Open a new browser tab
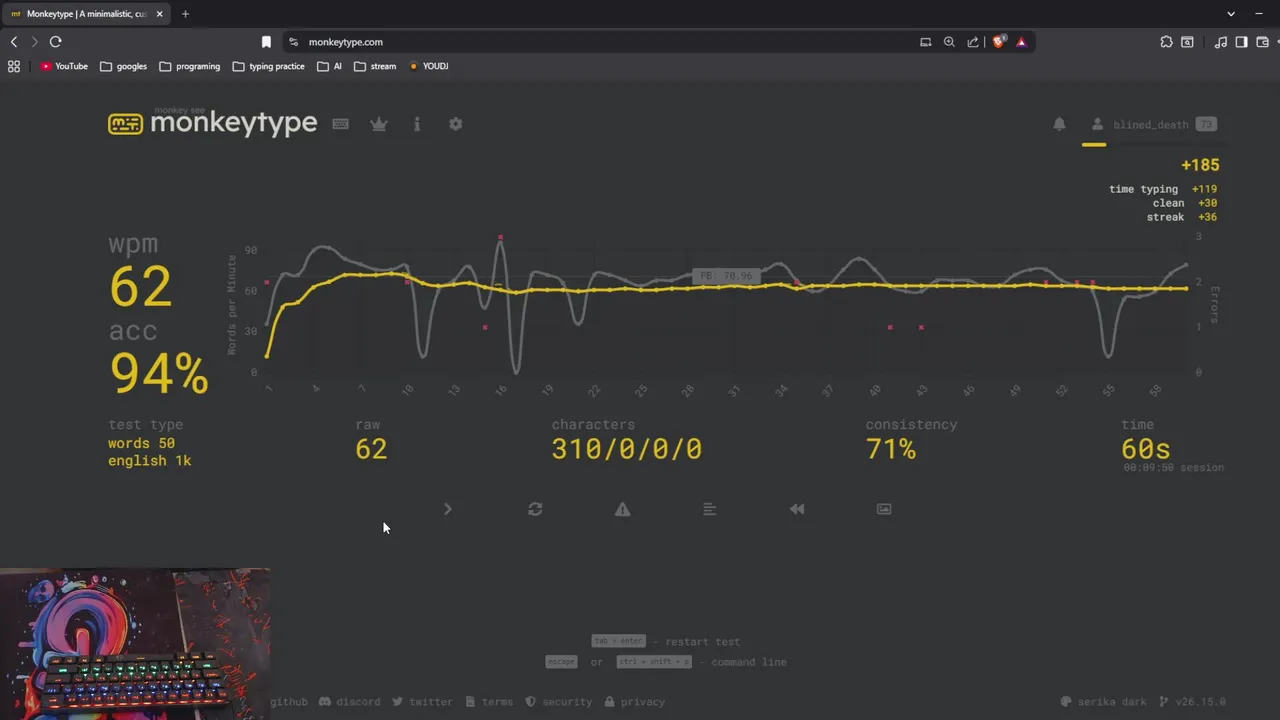 click(185, 14)
